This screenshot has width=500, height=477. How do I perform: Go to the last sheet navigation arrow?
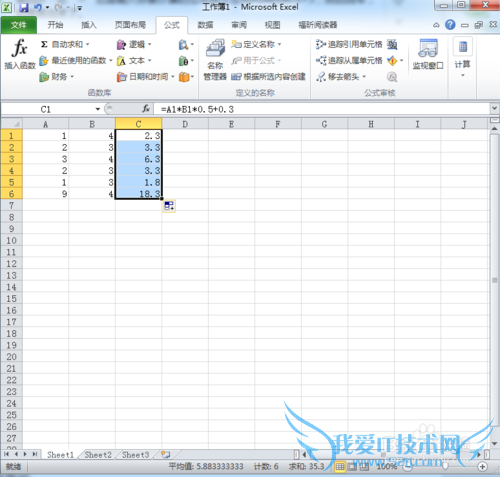[x=35, y=454]
